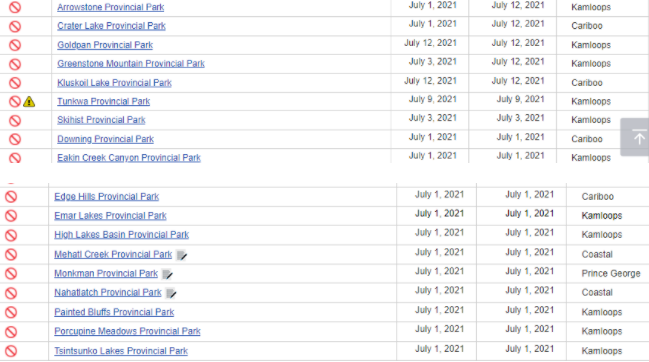The image size is (649, 362).
Task: Click the note icon next to Monkman Park
Action: pos(168,274)
